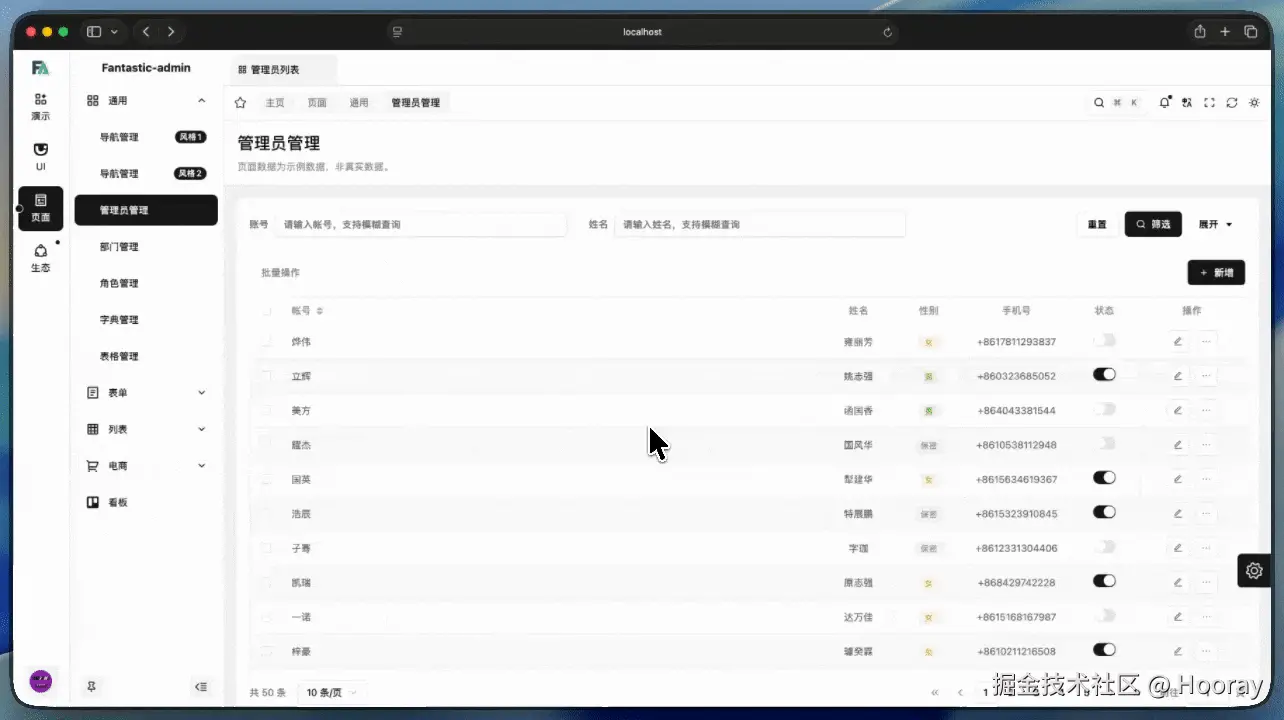Sort the table by the 帐号 column

coord(307,311)
